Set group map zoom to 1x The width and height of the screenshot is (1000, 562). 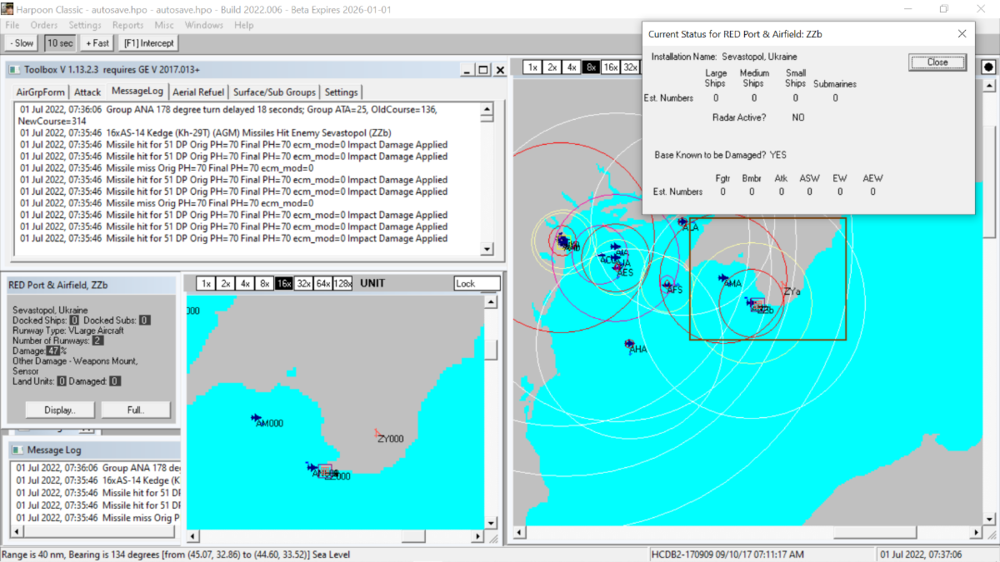pyautogui.click(x=533, y=67)
